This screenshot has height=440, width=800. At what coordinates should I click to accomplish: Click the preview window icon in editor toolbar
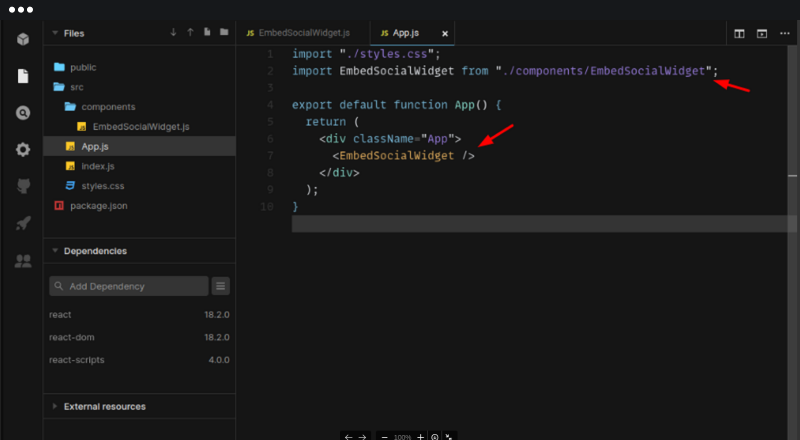tap(762, 34)
